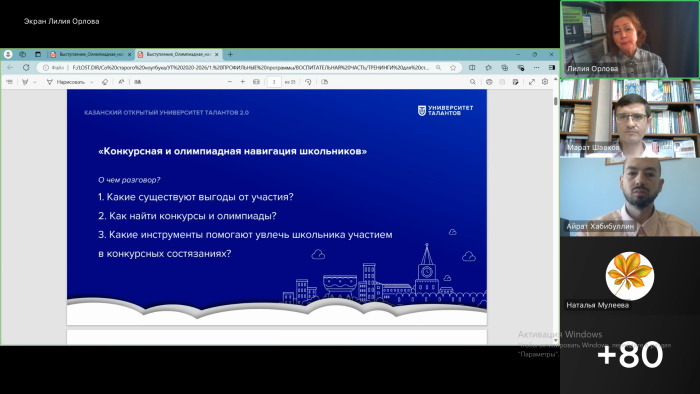This screenshot has width=700, height=394.
Task: Toggle the table of contents panel
Action: [x=9, y=82]
